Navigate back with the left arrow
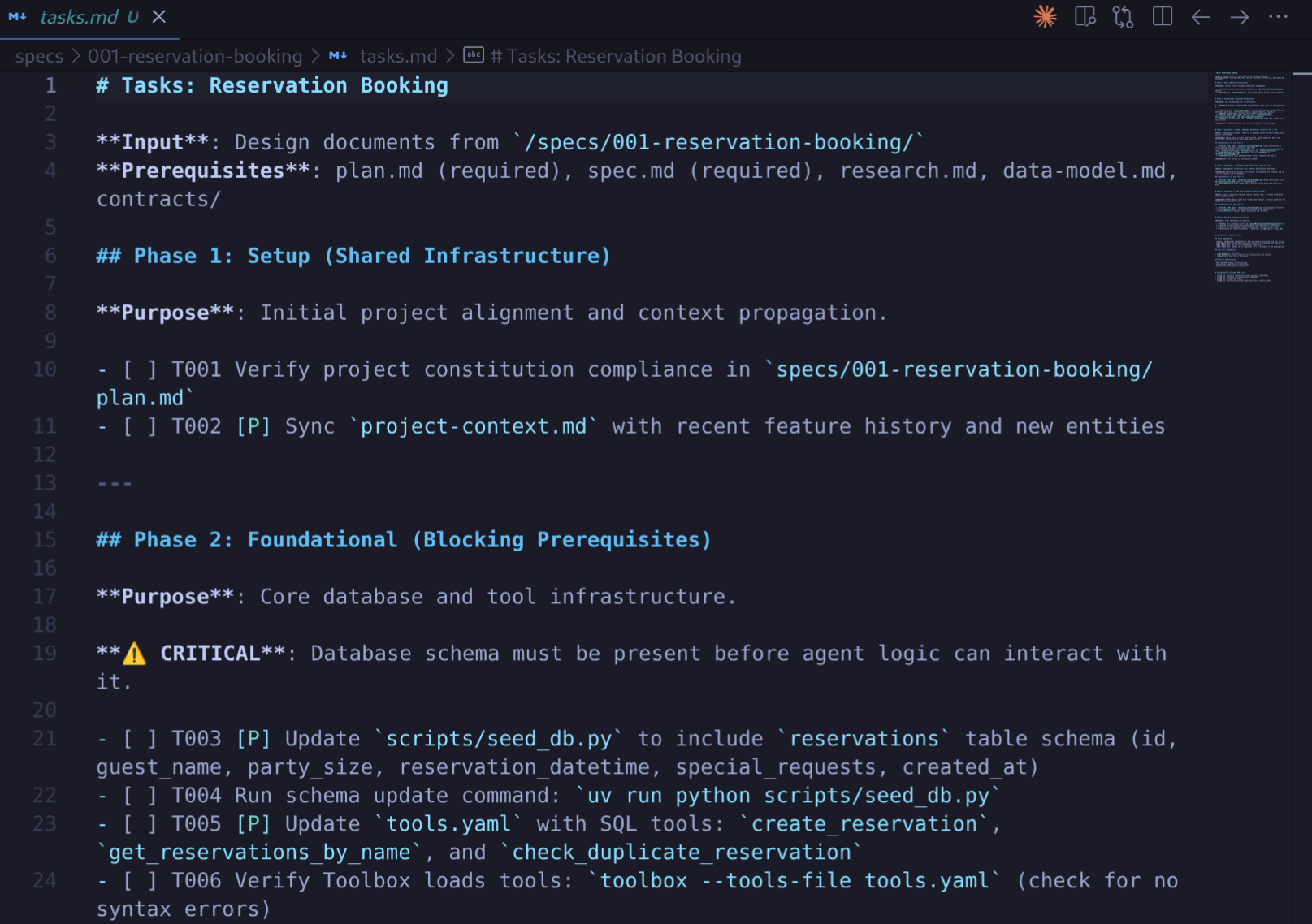1312x924 pixels. coord(1201,17)
